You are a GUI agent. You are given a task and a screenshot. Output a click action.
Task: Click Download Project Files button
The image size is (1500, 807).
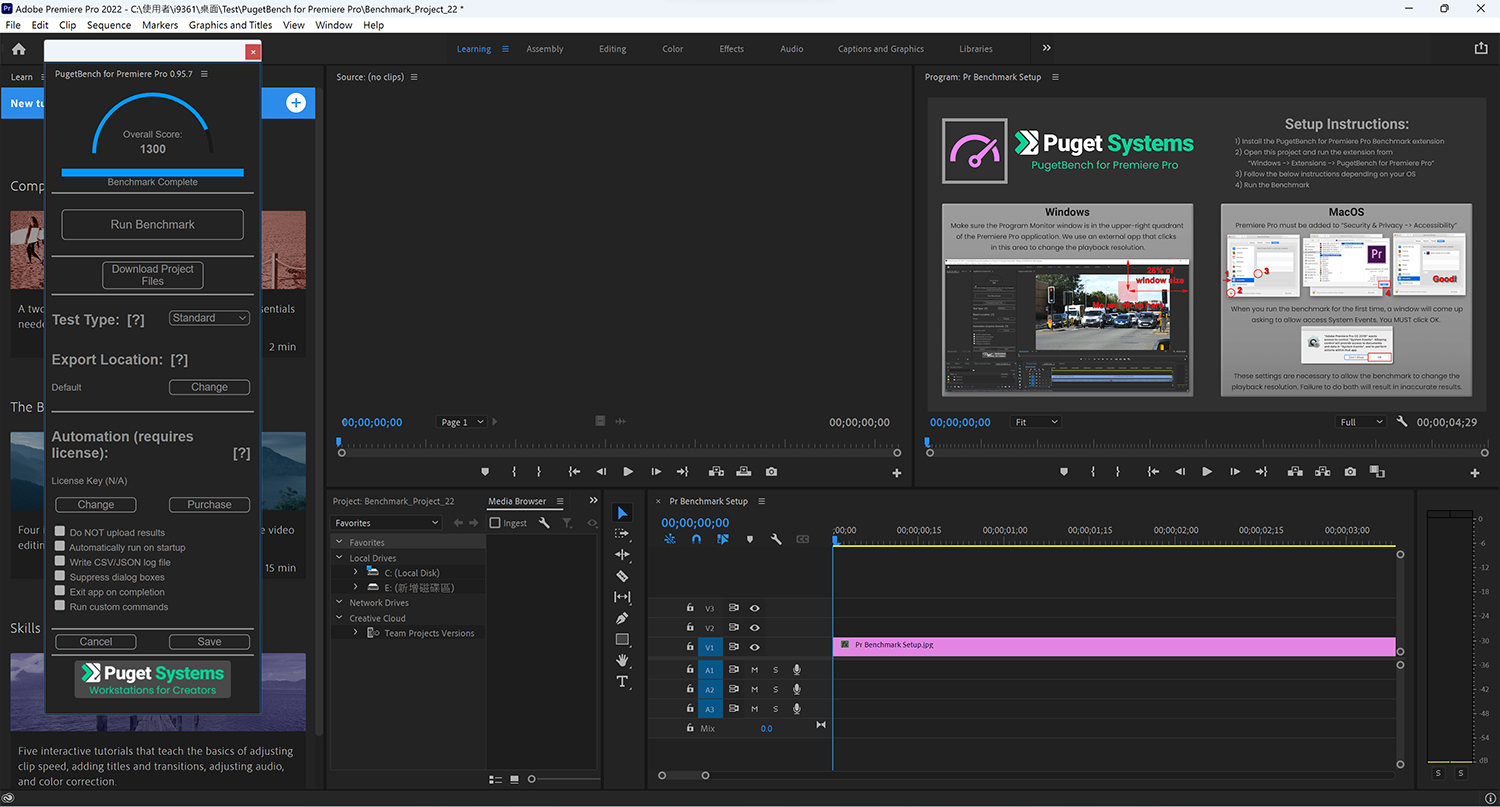pos(152,275)
